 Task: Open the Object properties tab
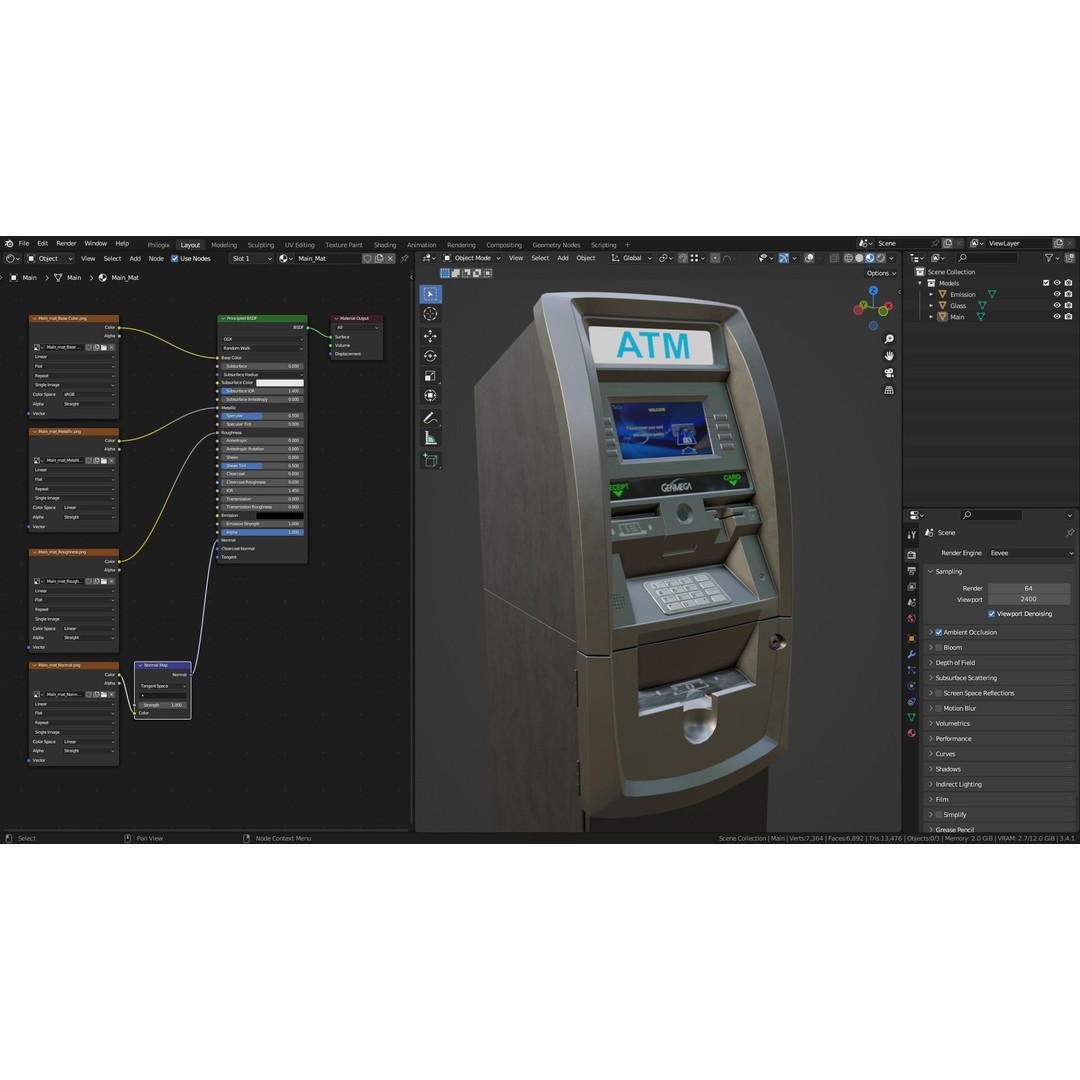coord(911,638)
